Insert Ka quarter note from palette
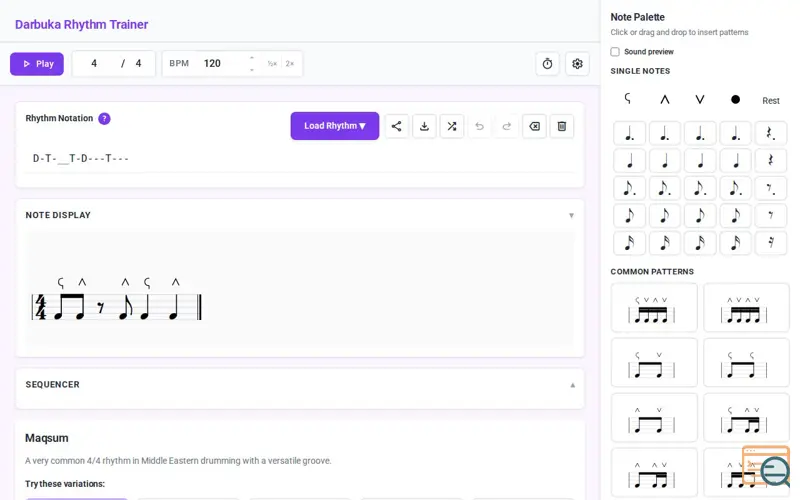 [x=700, y=161]
